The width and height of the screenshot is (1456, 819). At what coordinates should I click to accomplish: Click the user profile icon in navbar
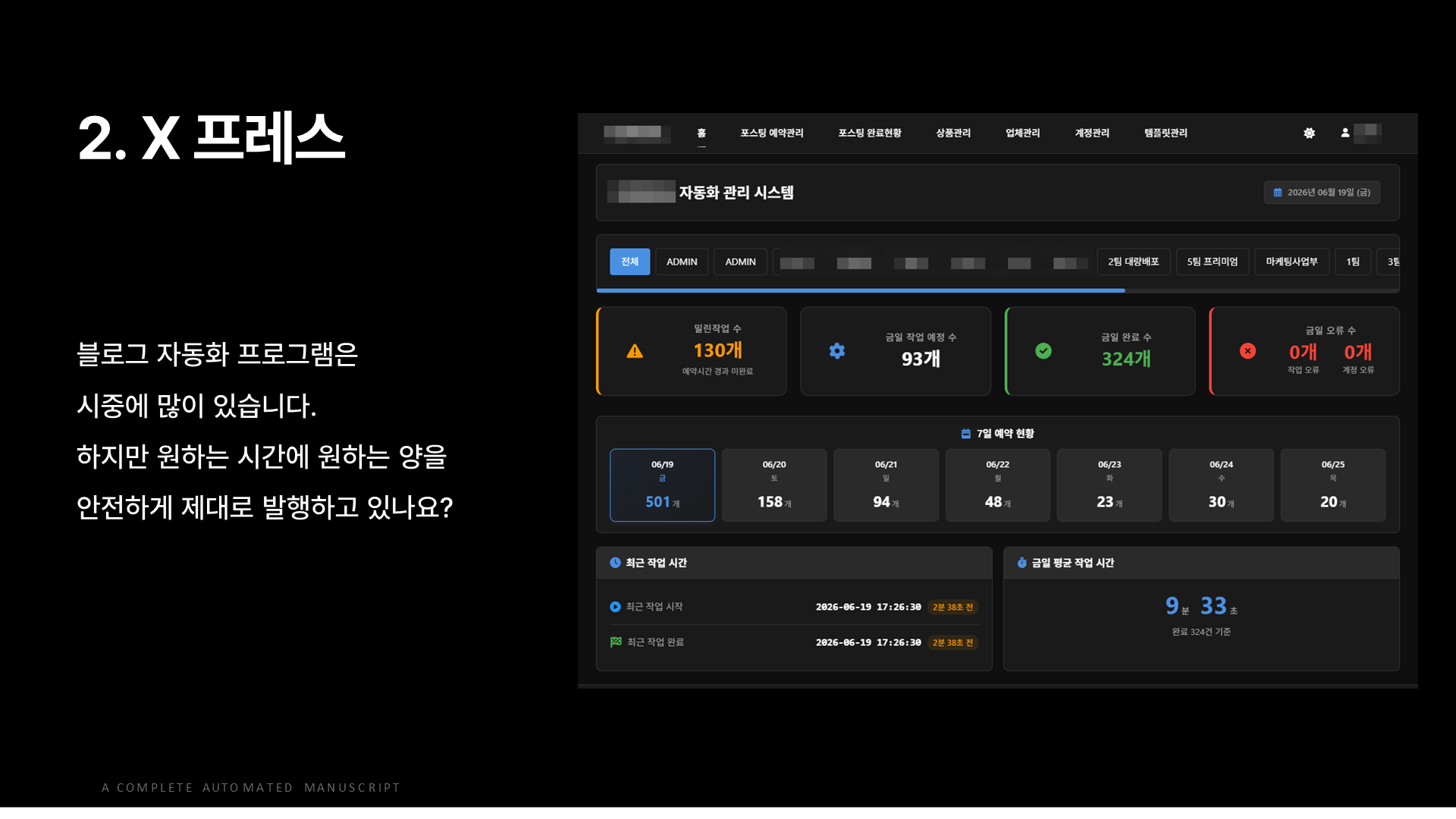tap(1345, 133)
